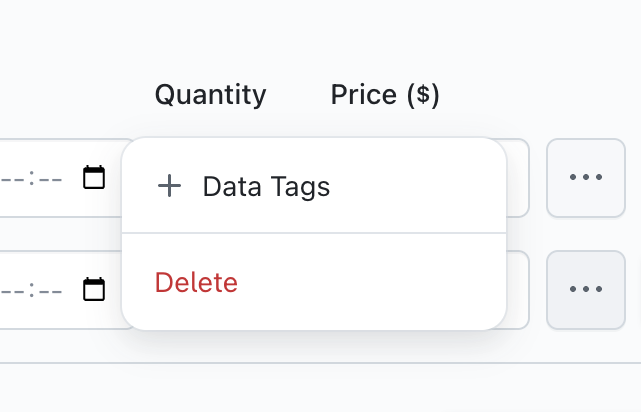This screenshot has height=412, width=641.
Task: Click the plus icon beside Data Tags
Action: pyautogui.click(x=170, y=186)
